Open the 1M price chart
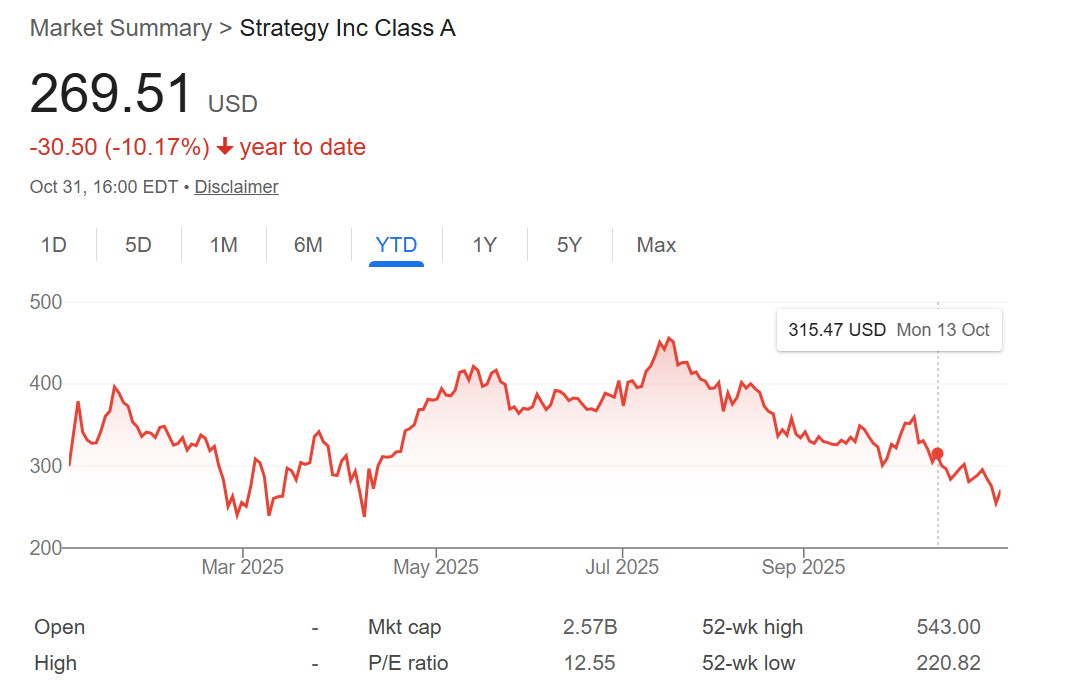Viewport: 1065px width, 687px height. 224,244
